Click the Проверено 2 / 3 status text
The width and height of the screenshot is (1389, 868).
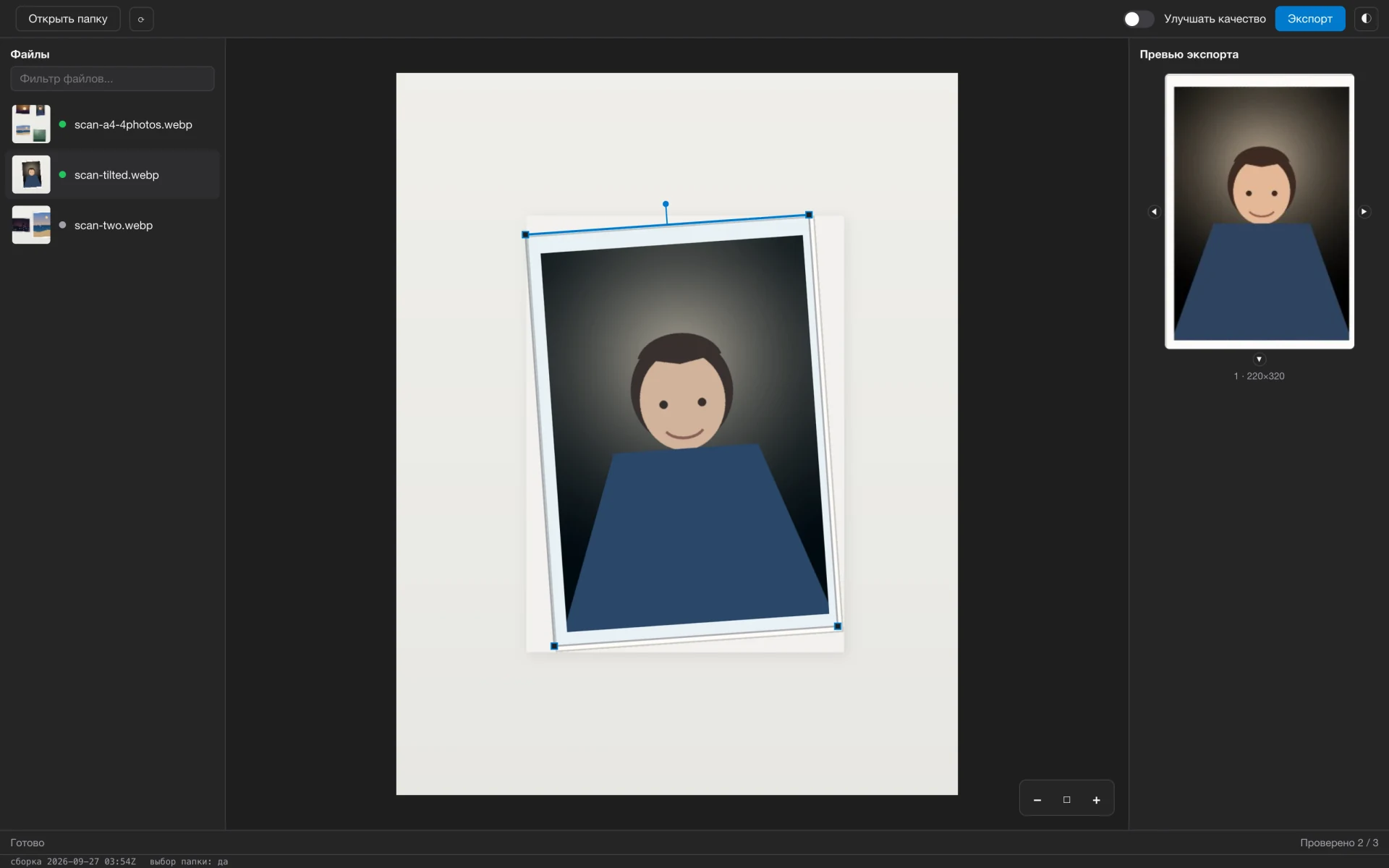1339,843
